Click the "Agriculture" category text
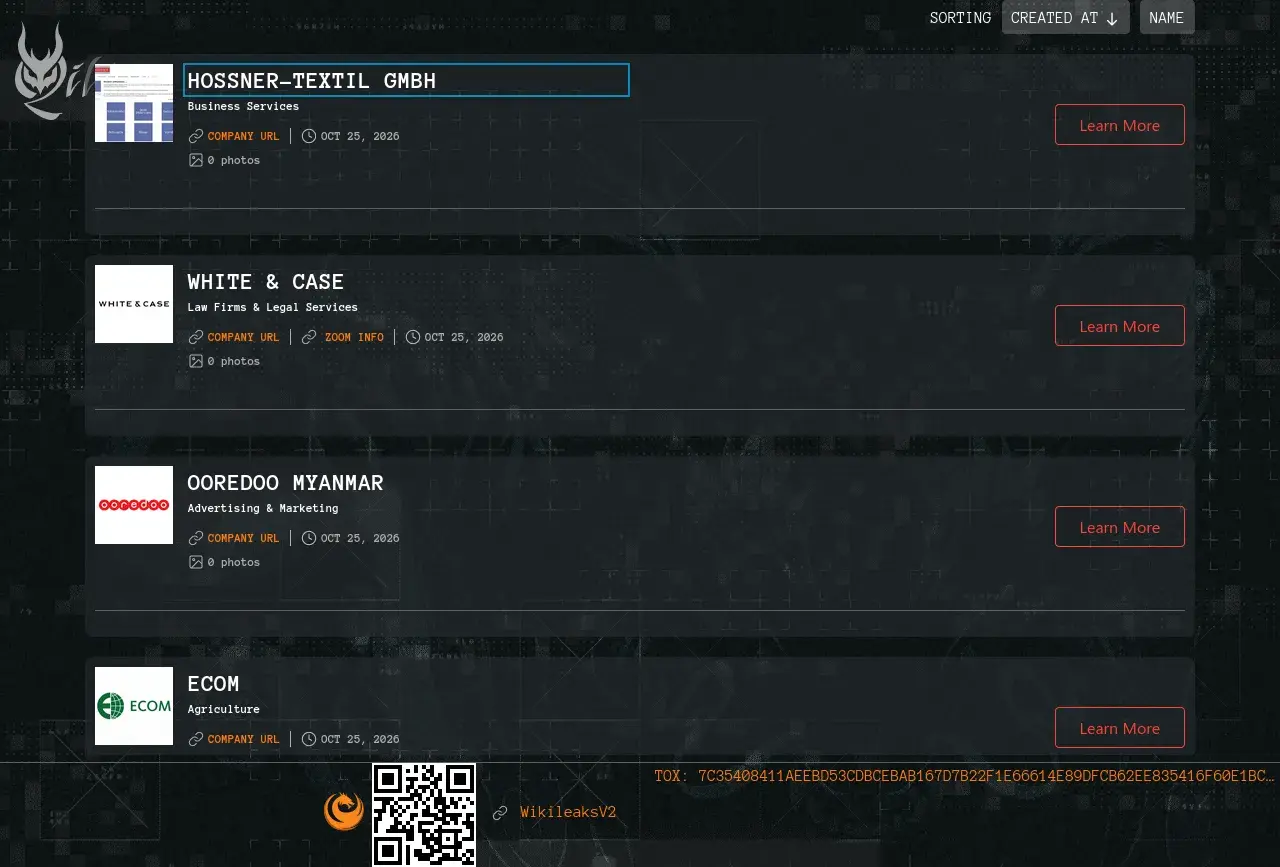This screenshot has height=867, width=1280. click(x=224, y=709)
